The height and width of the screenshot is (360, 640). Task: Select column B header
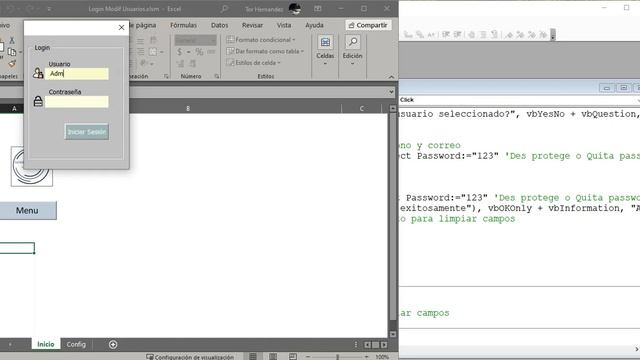click(x=188, y=109)
